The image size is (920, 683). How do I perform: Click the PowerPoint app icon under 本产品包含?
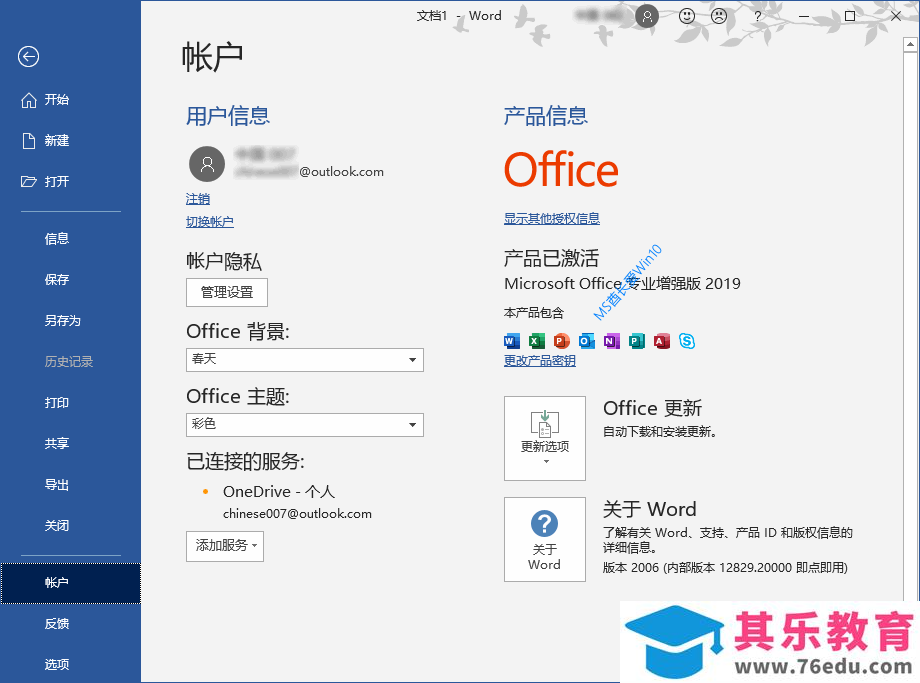562,341
